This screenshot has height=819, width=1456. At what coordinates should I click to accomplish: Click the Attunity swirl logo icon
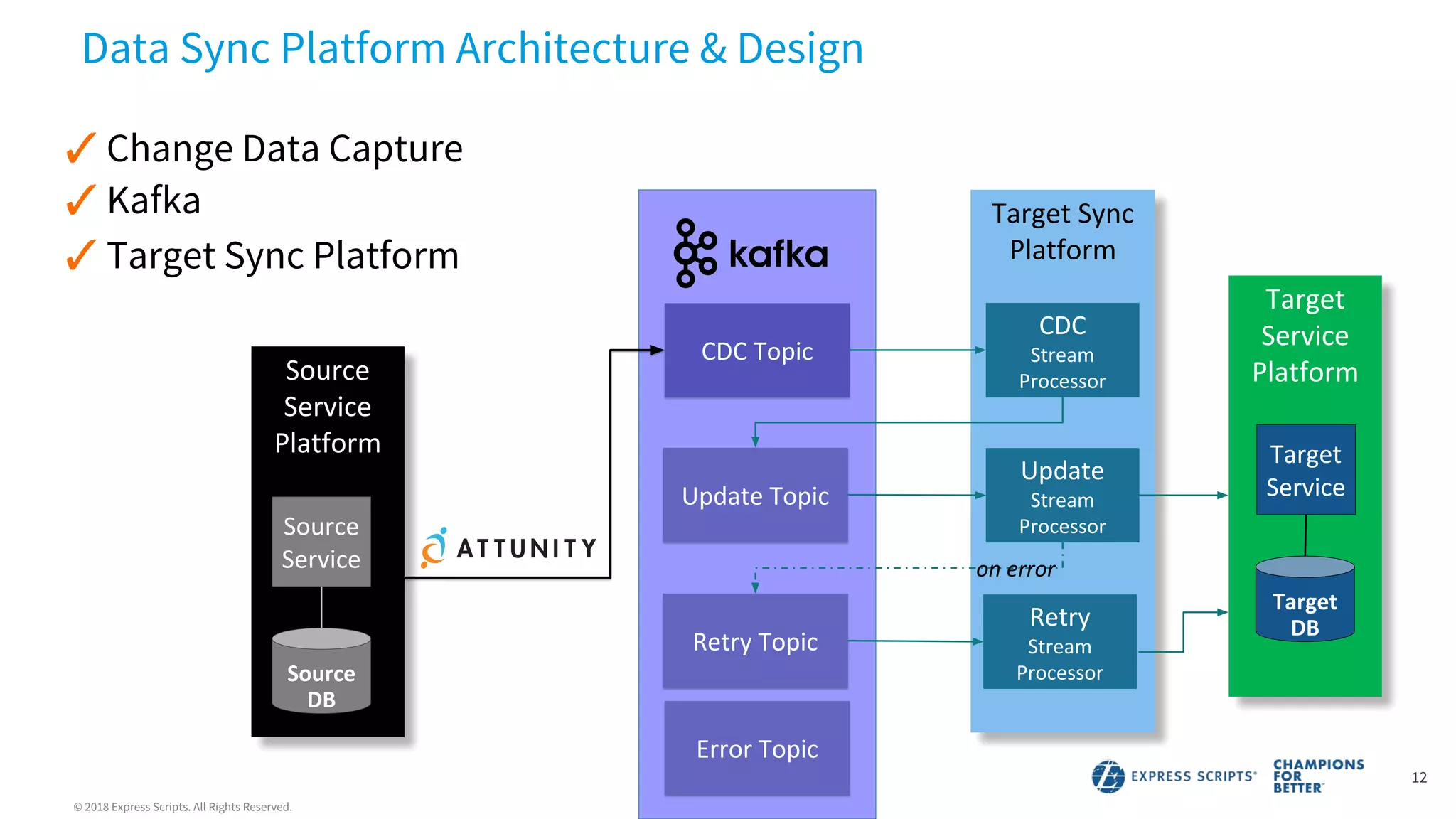pos(434,548)
